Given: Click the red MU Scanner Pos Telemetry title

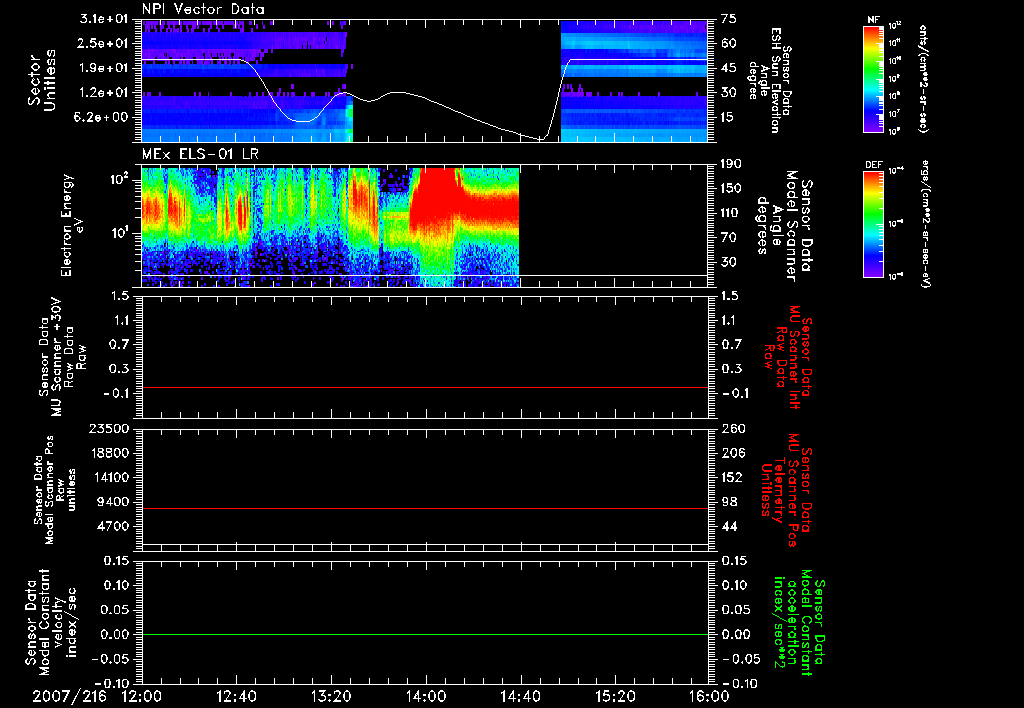Looking at the screenshot, I should click(x=787, y=490).
